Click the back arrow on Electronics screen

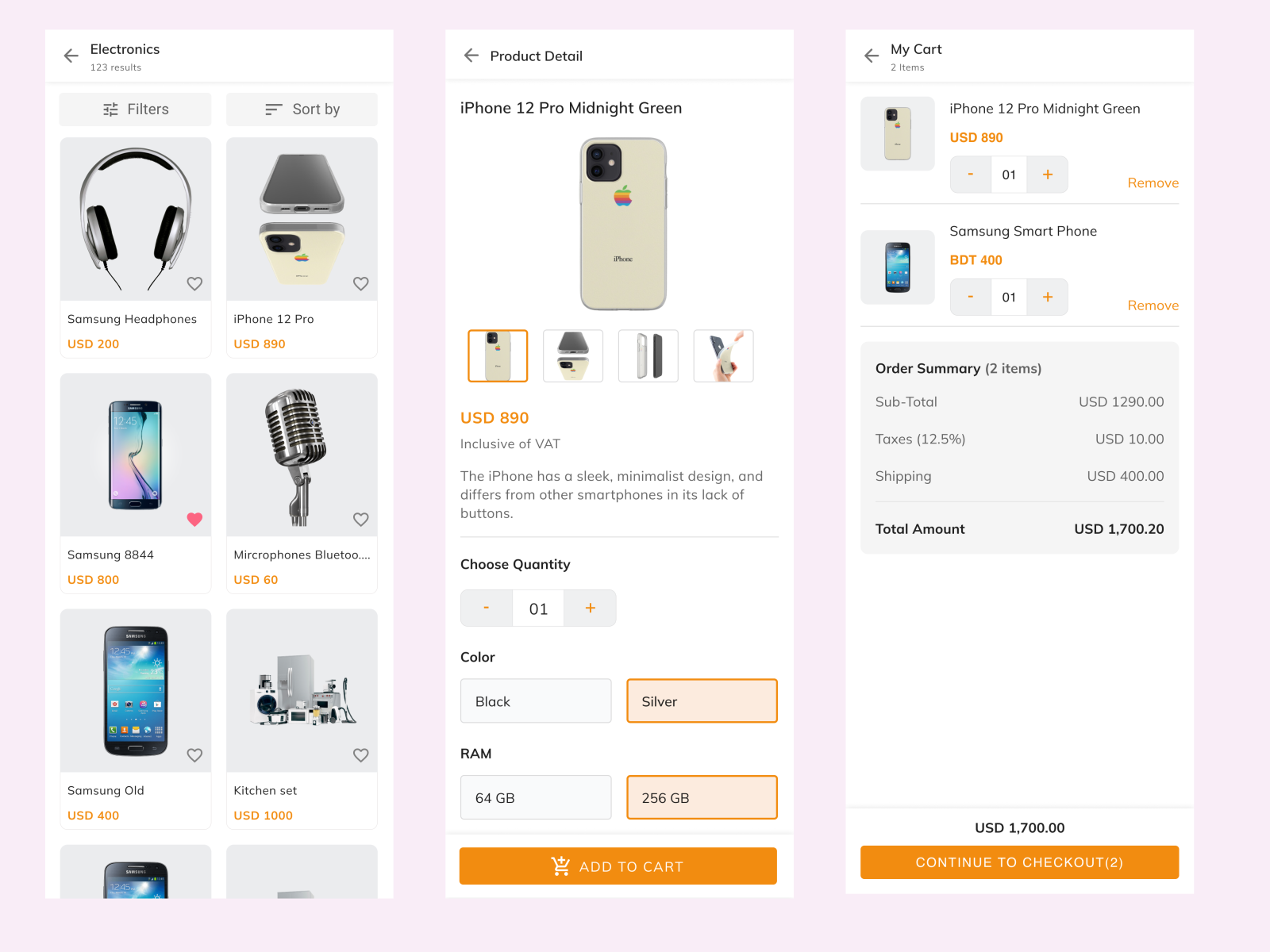pyautogui.click(x=71, y=56)
